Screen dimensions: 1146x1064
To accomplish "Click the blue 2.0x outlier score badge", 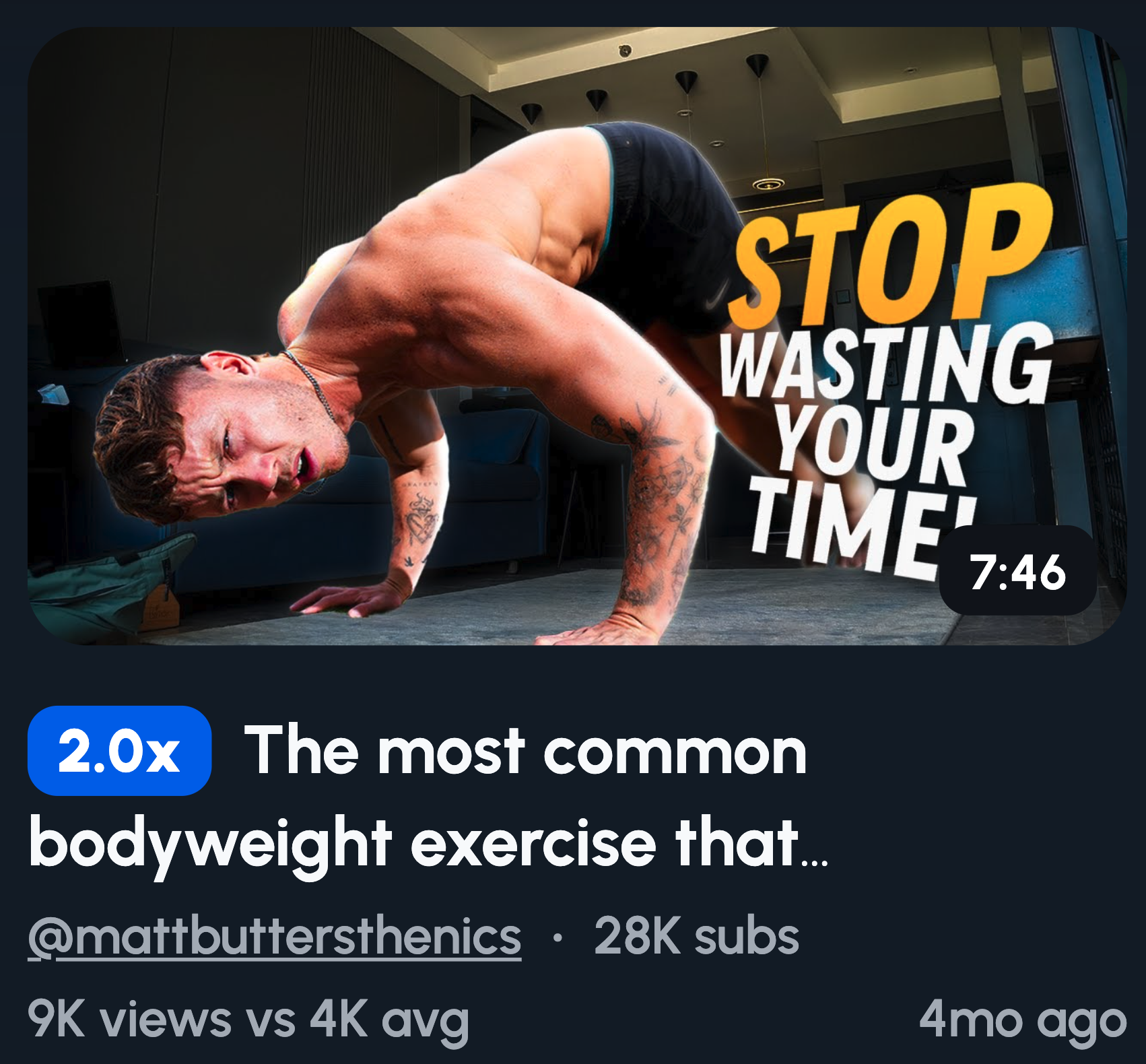I will point(119,751).
